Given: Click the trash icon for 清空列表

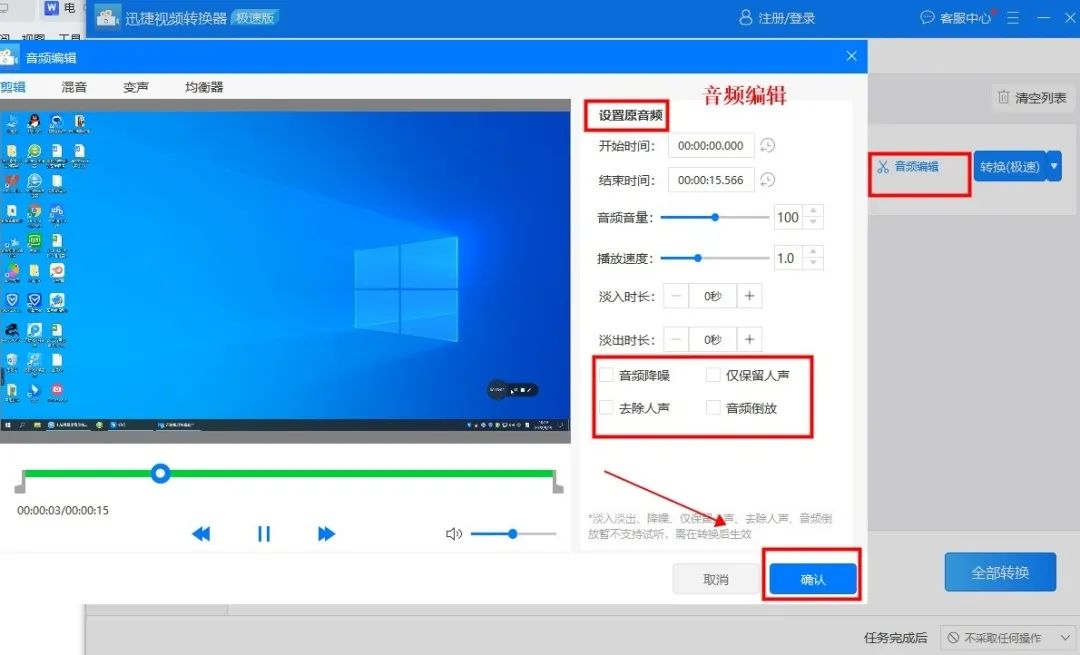Looking at the screenshot, I should pos(1004,97).
